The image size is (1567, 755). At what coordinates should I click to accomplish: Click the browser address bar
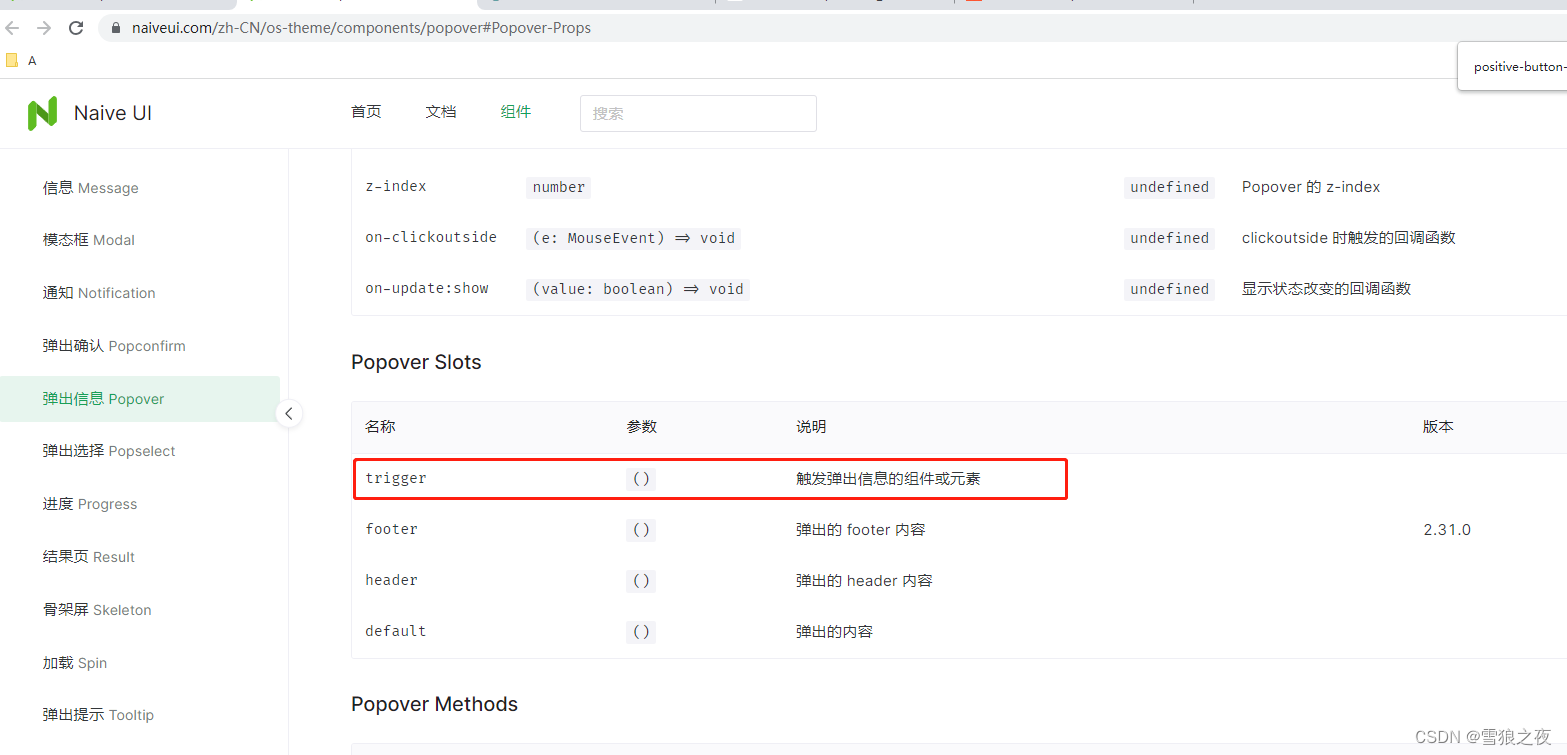click(400, 28)
